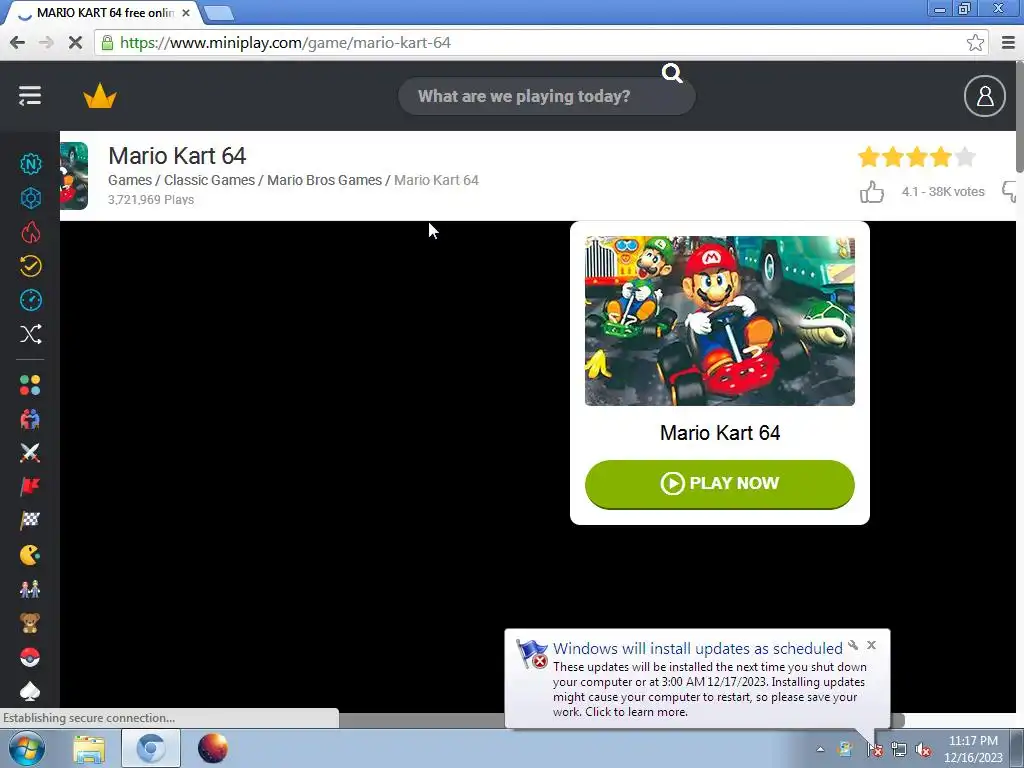Bookmark the page with the star icon
This screenshot has height=768, width=1024.
975,43
